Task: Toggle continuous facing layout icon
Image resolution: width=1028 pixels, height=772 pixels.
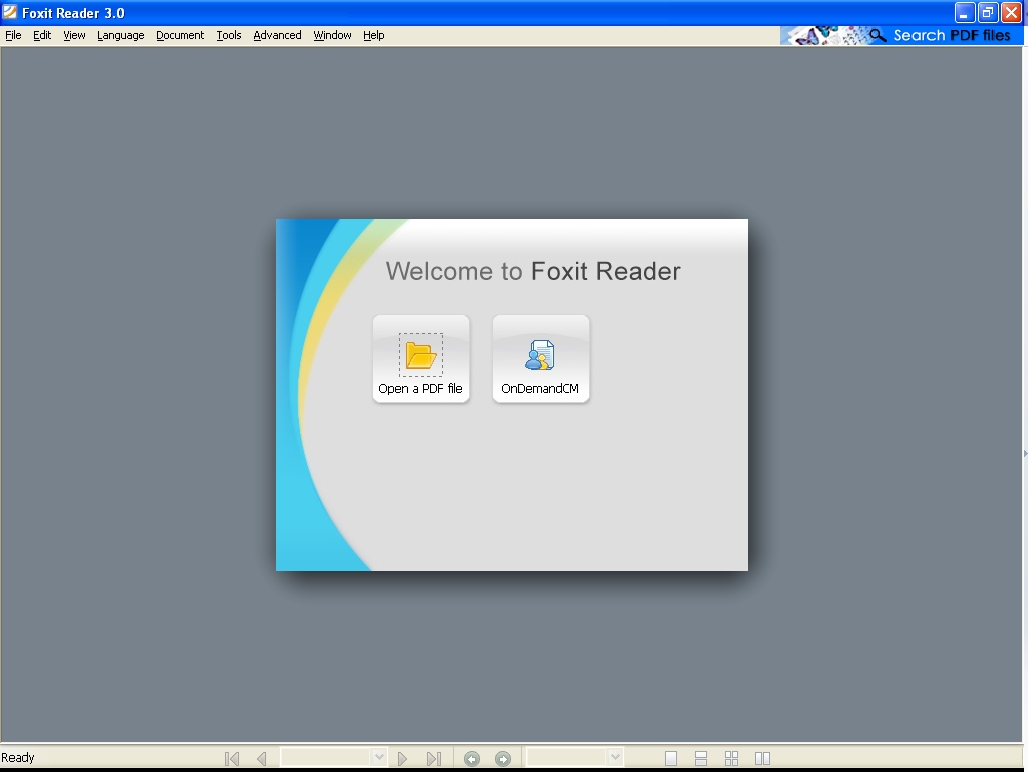Action: click(732, 759)
